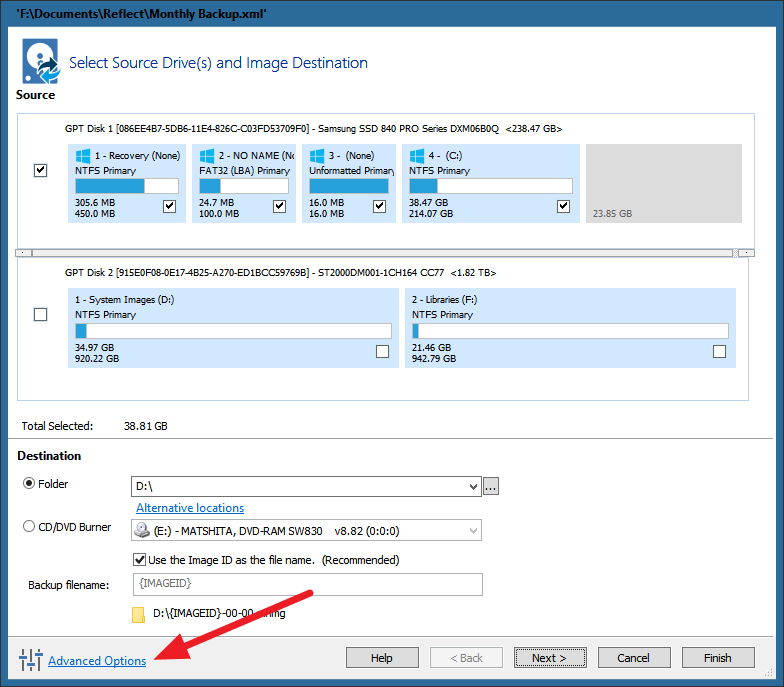This screenshot has height=687, width=784.
Task: Click Windows logo on NO NAME partition
Action: 207,156
